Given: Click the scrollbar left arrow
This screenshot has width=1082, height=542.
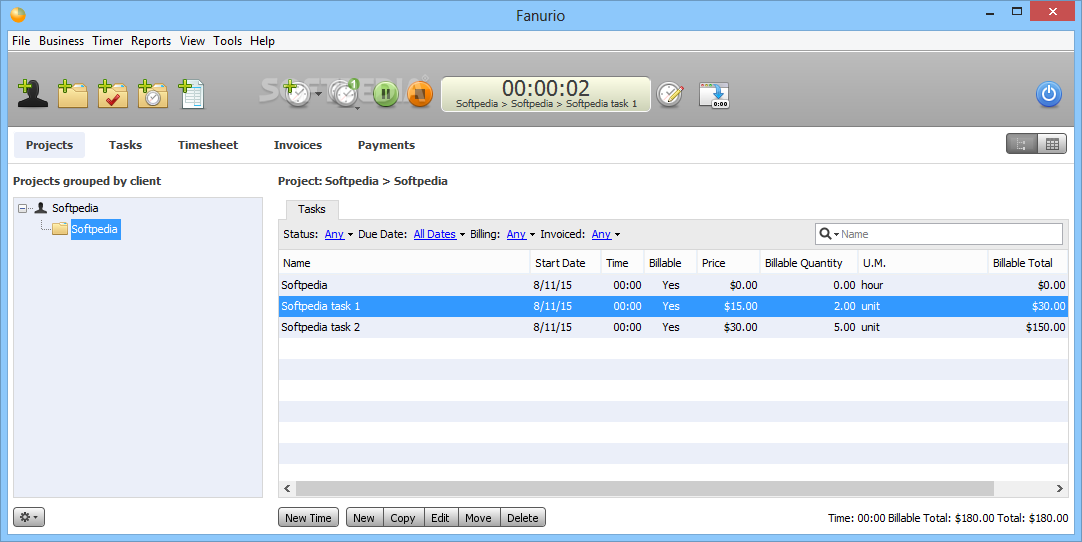Looking at the screenshot, I should 288,488.
